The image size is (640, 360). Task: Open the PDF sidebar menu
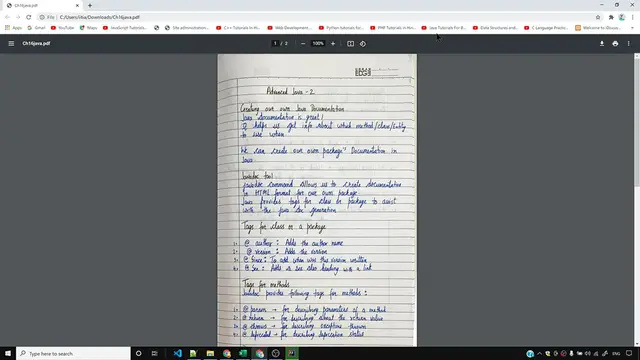coord(11,43)
